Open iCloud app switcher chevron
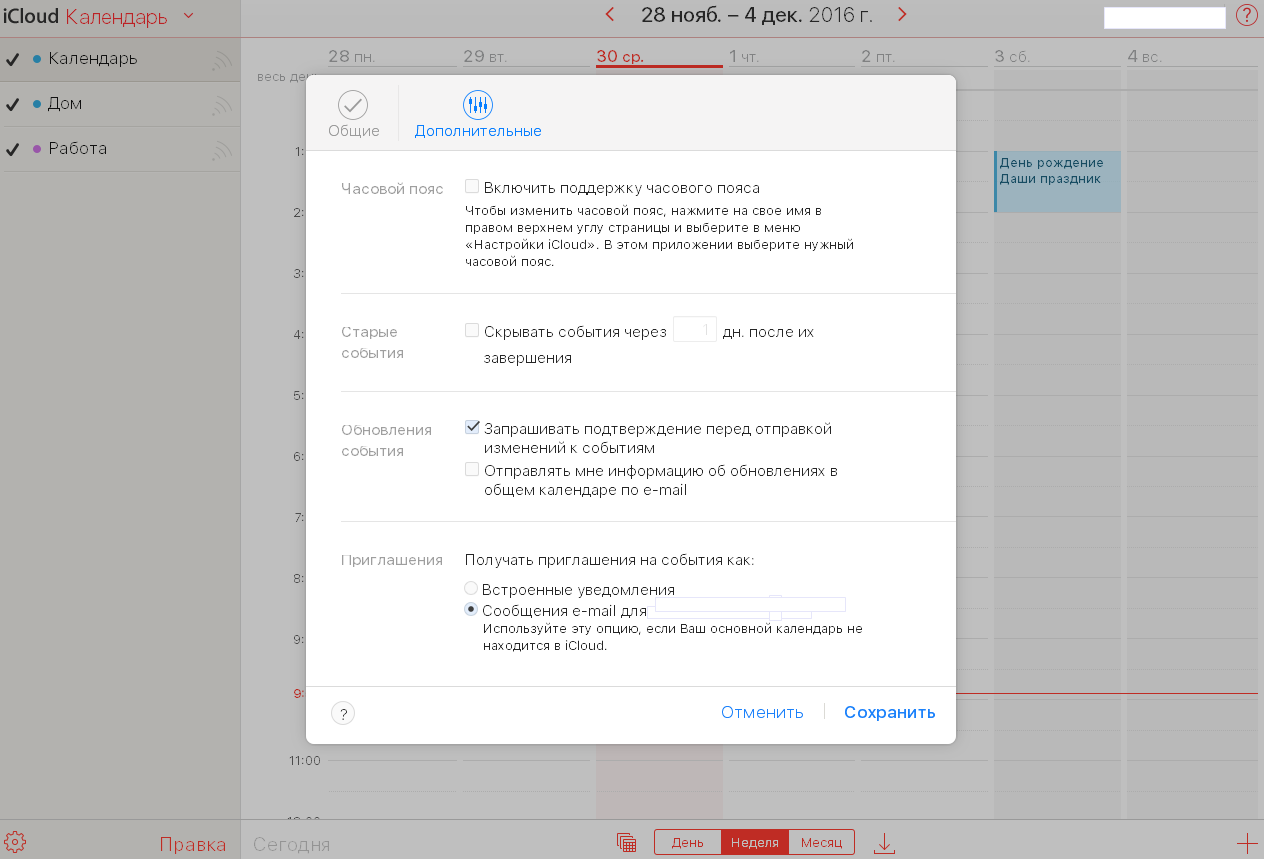The image size is (1264, 859). [188, 16]
